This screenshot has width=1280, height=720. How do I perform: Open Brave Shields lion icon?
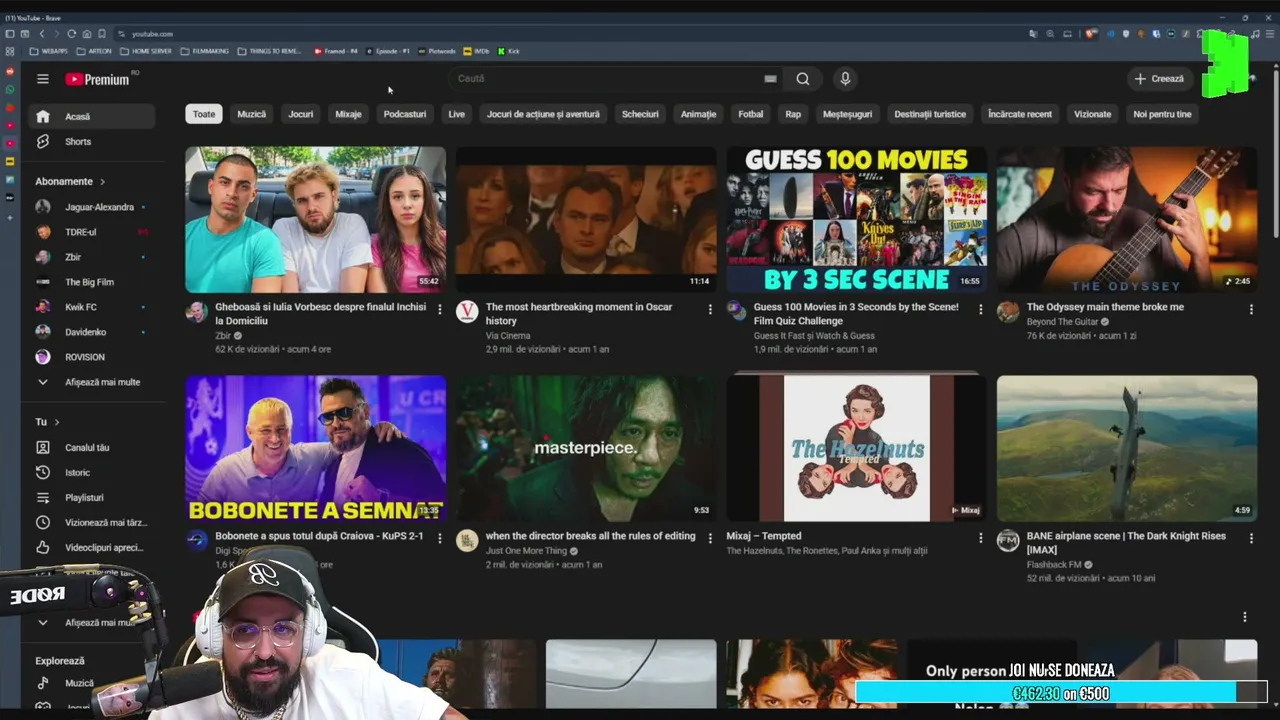pyautogui.click(x=1092, y=34)
